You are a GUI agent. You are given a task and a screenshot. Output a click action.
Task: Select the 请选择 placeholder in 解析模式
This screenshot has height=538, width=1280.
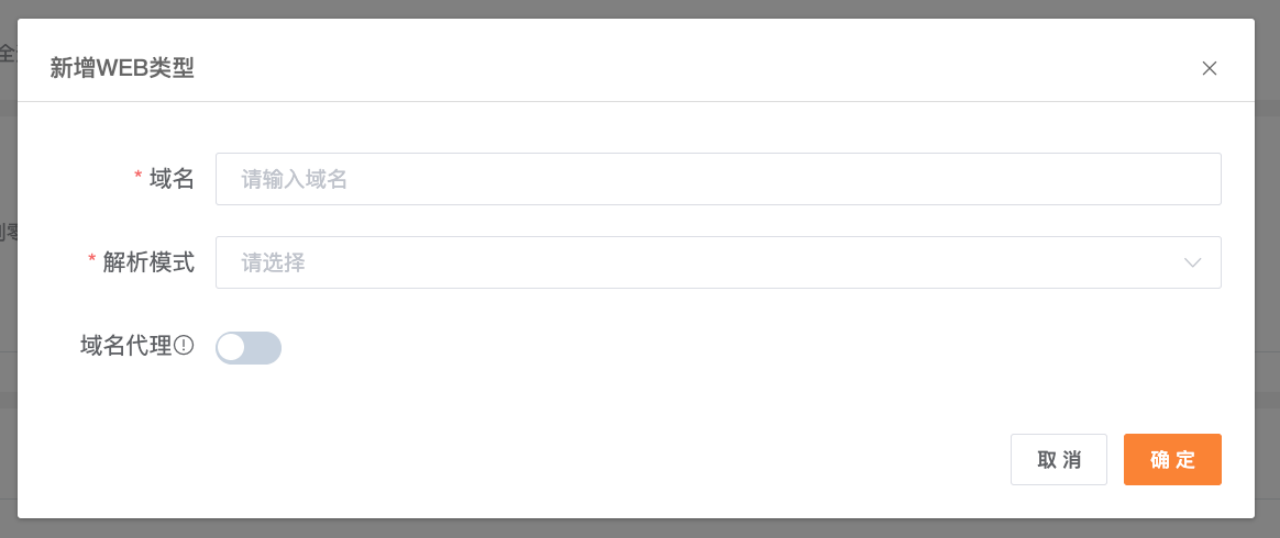tap(273, 263)
